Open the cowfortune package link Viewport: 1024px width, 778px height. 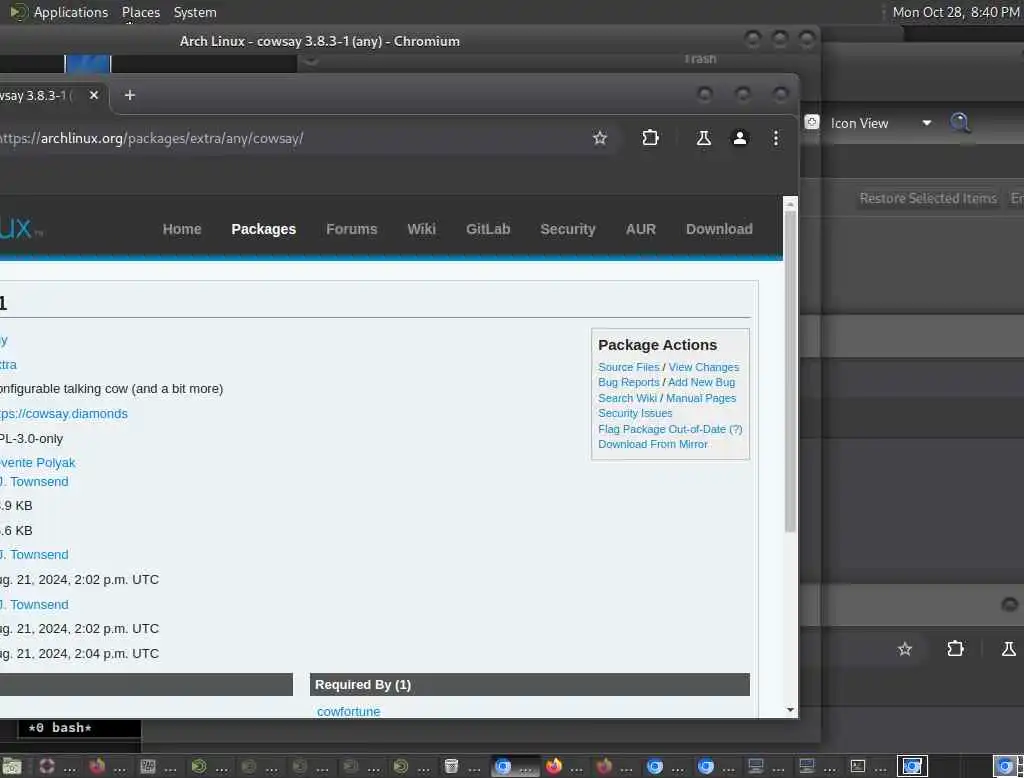(x=348, y=711)
